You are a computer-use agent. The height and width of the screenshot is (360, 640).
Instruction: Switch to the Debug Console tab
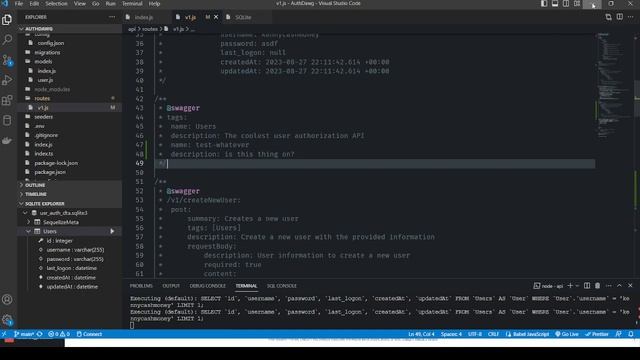[x=207, y=286]
